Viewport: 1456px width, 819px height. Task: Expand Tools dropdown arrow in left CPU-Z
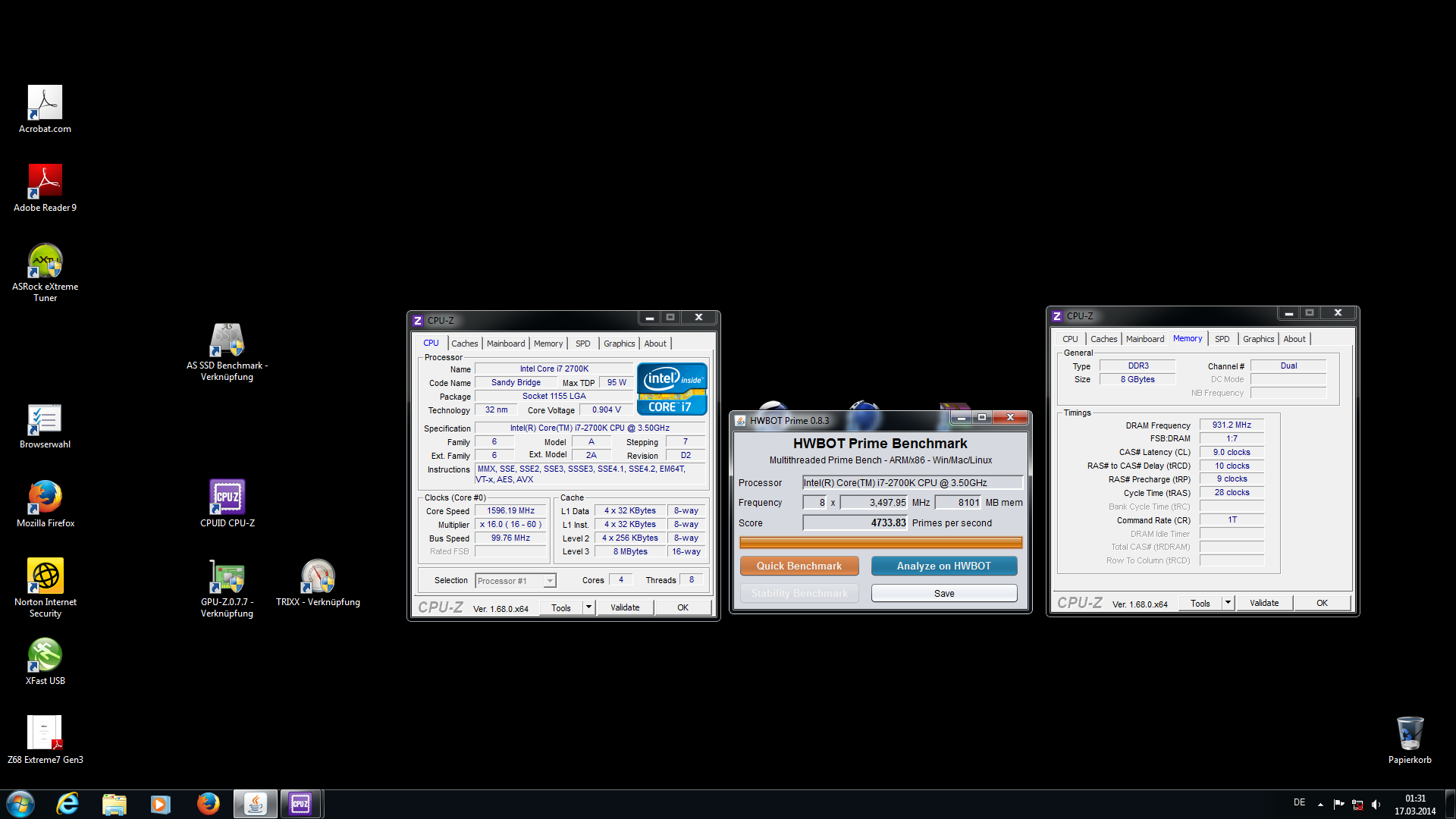tap(588, 607)
